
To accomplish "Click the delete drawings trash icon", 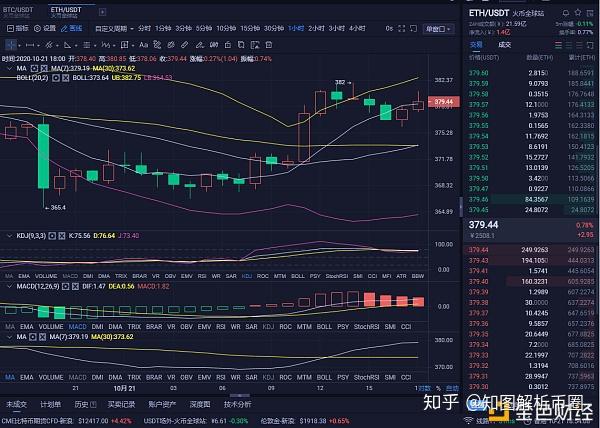I will pos(269,45).
